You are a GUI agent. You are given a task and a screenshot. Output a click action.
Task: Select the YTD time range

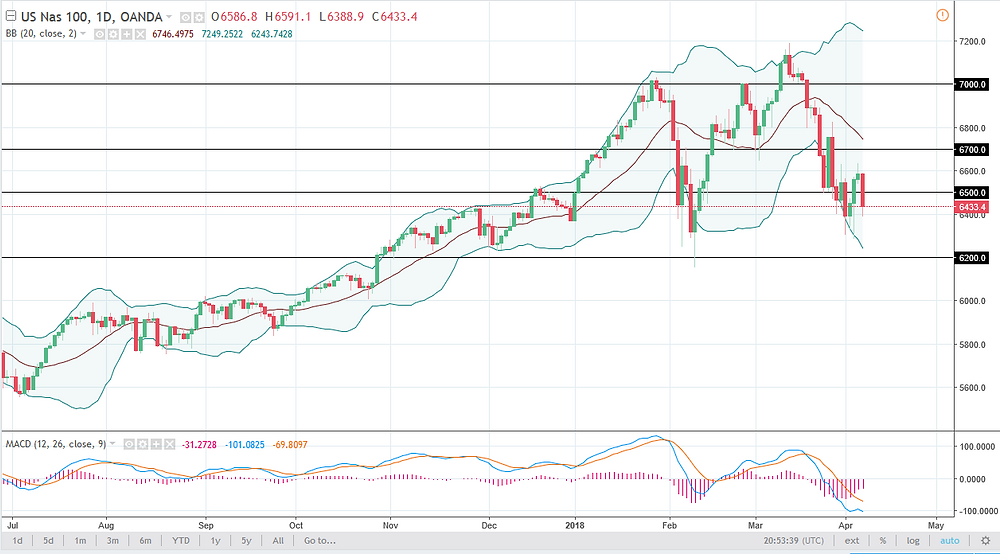(180, 541)
